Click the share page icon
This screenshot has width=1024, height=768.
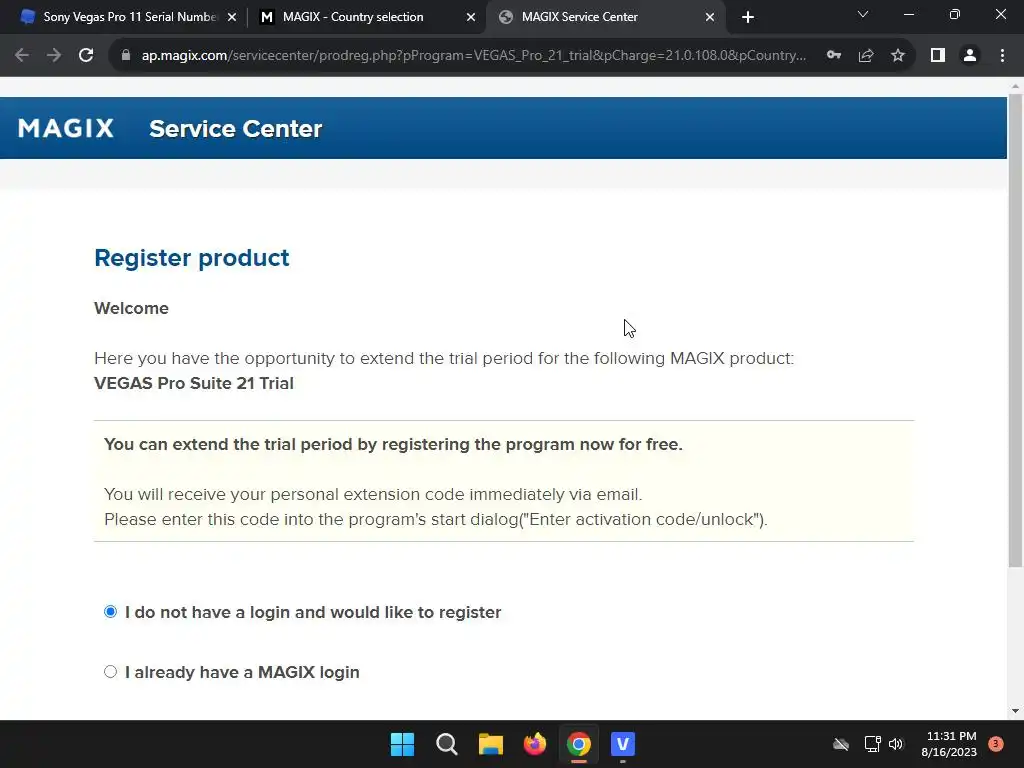(x=866, y=56)
